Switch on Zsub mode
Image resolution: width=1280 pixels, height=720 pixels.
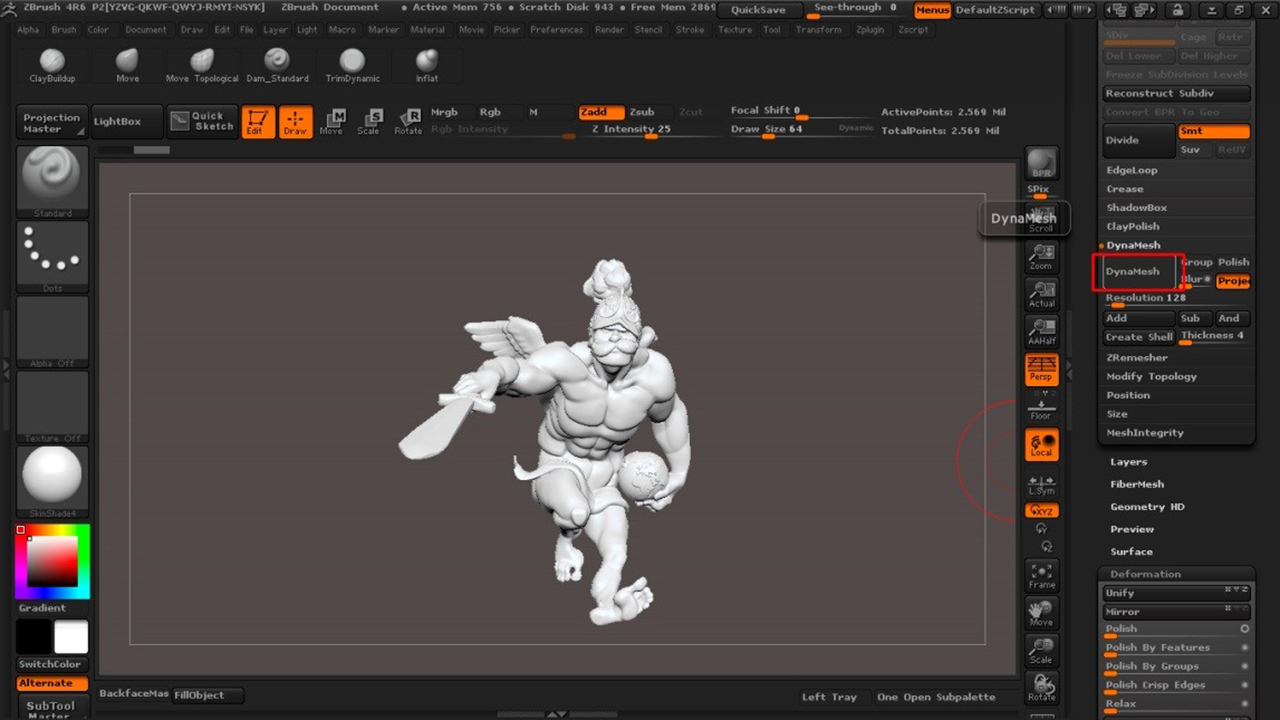pyautogui.click(x=642, y=112)
